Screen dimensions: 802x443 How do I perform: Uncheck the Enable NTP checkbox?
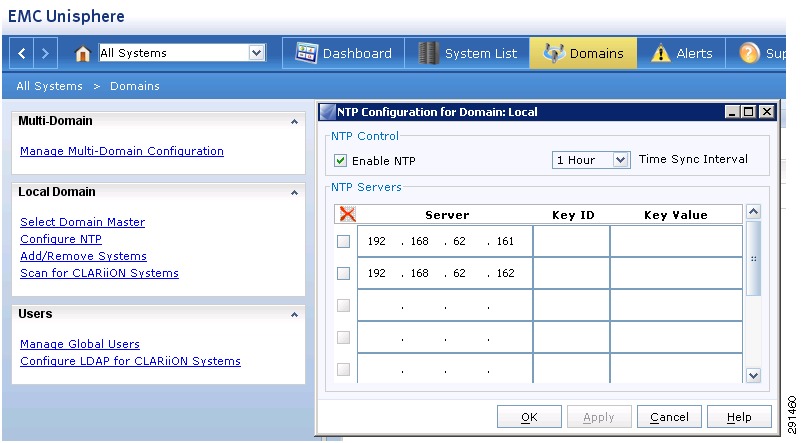[x=340, y=161]
